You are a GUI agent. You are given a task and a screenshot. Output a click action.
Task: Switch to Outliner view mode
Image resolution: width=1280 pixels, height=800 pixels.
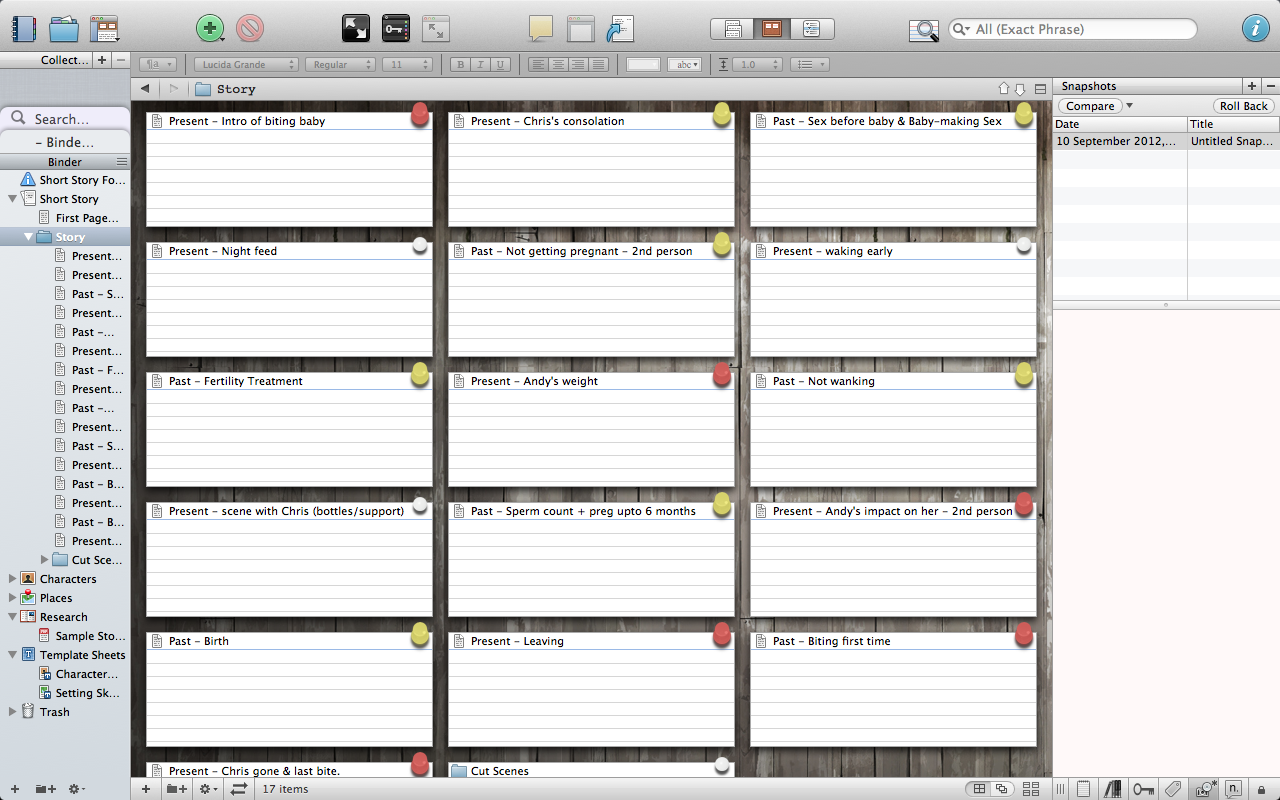click(811, 29)
